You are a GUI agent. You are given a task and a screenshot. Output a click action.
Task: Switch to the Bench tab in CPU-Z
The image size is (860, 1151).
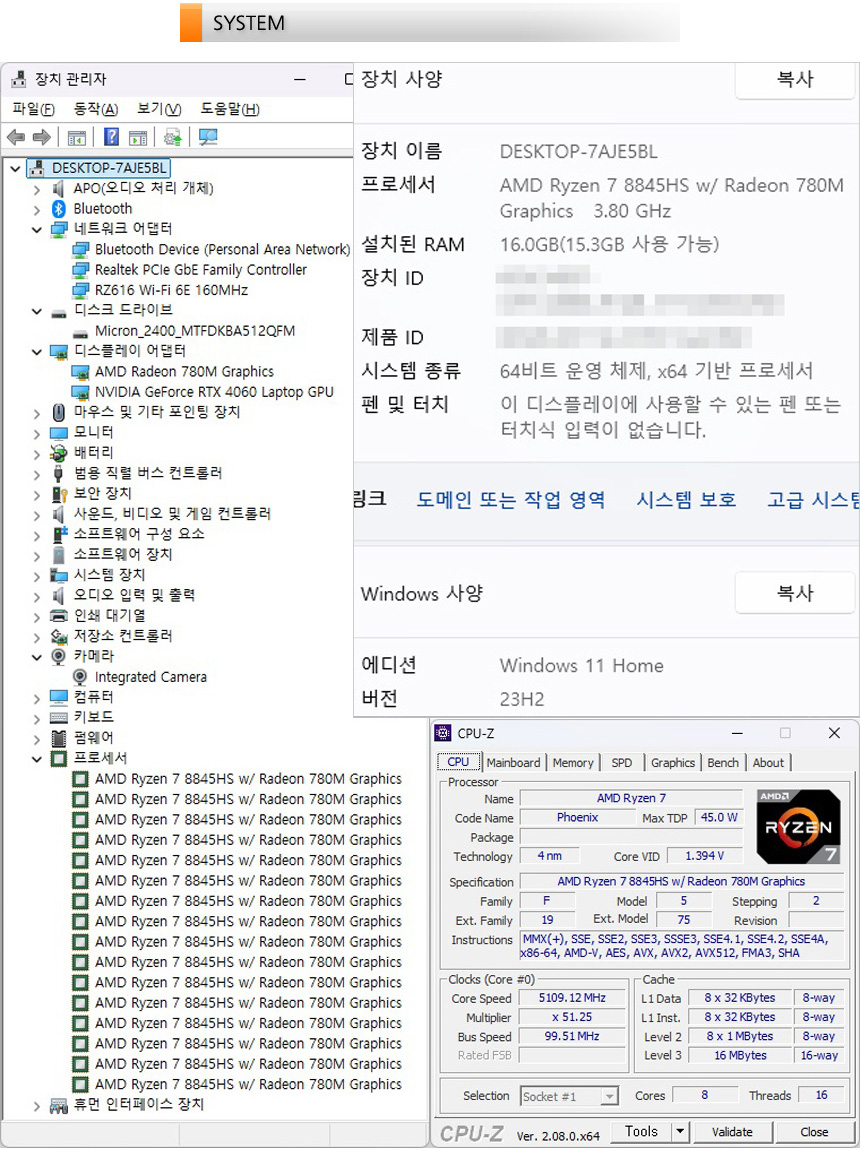coord(723,763)
